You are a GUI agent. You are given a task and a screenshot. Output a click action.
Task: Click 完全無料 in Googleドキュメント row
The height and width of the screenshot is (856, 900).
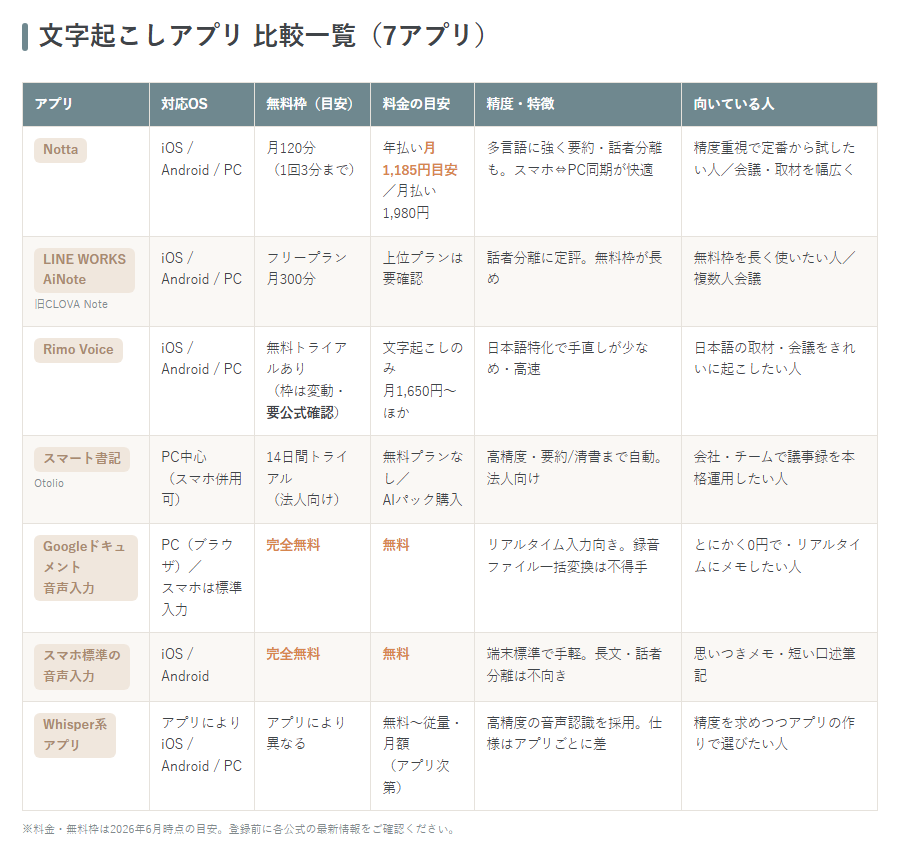point(293,545)
